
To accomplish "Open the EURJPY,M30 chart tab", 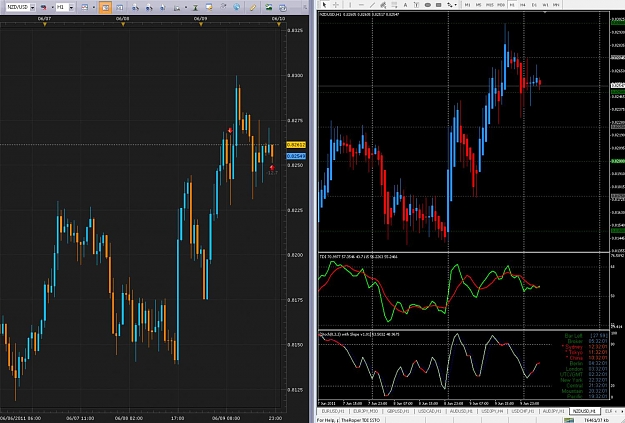I will 365,411.
